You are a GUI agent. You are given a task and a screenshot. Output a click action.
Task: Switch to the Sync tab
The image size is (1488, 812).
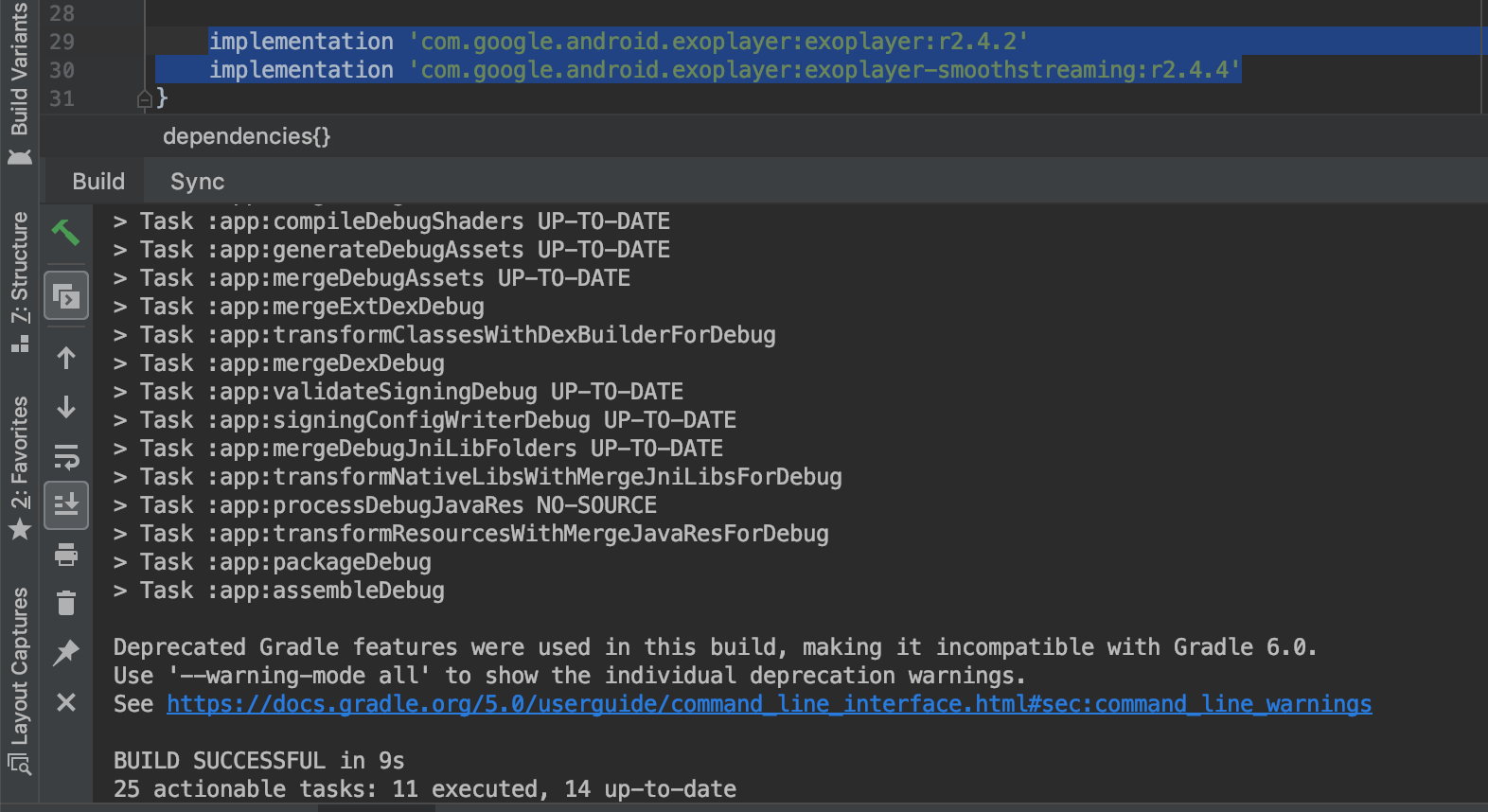point(197,182)
